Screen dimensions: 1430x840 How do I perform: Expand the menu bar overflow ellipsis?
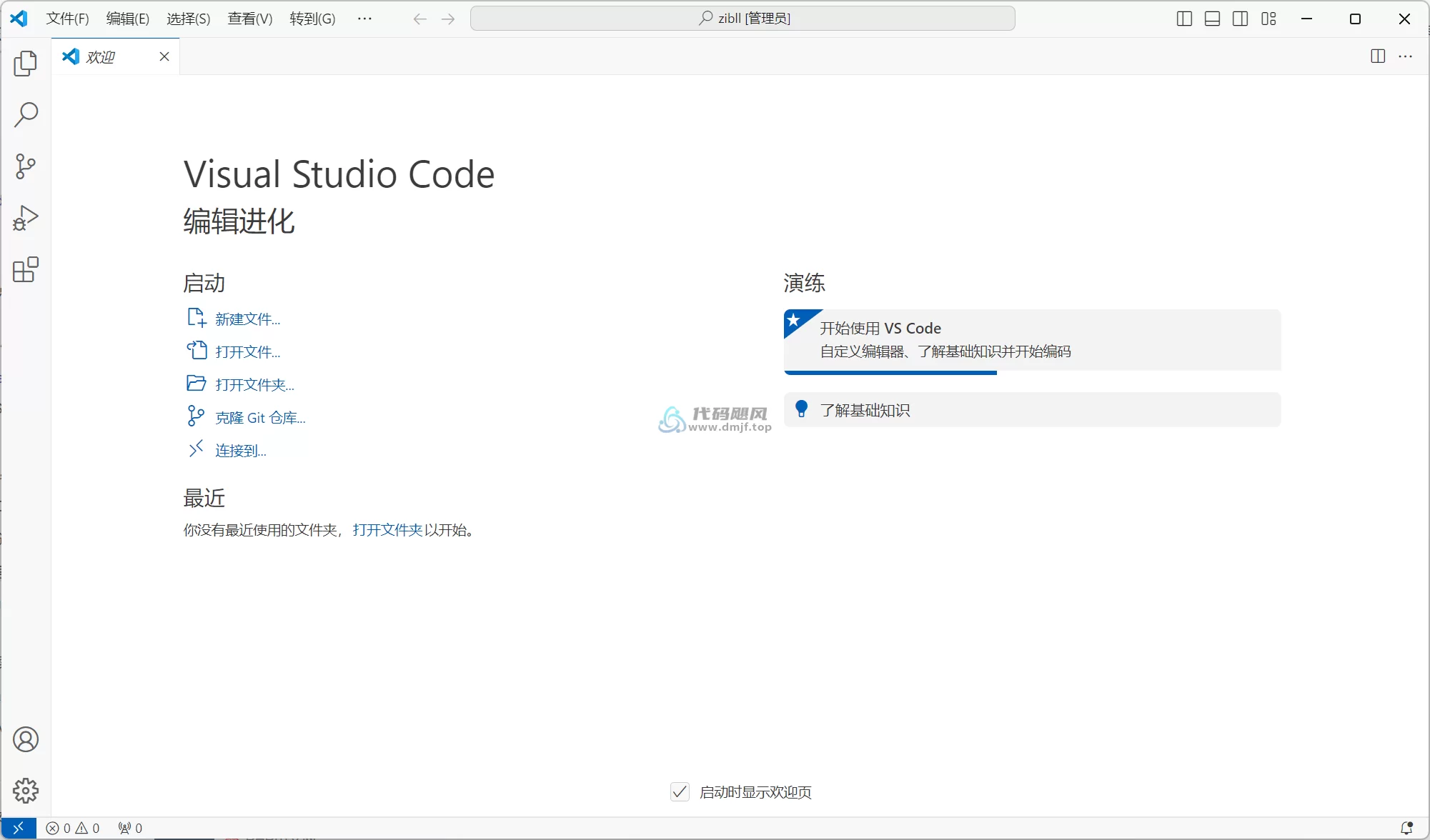tap(364, 19)
